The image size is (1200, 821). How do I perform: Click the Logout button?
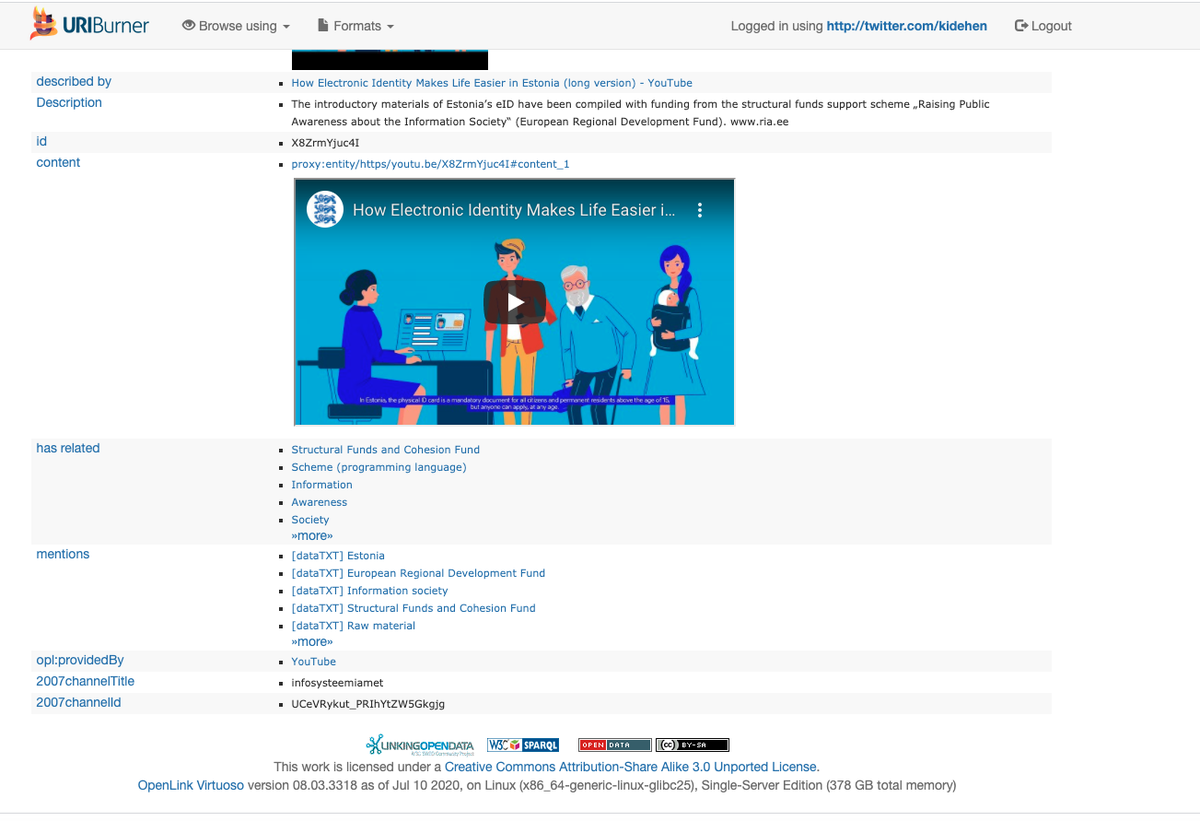1043,26
